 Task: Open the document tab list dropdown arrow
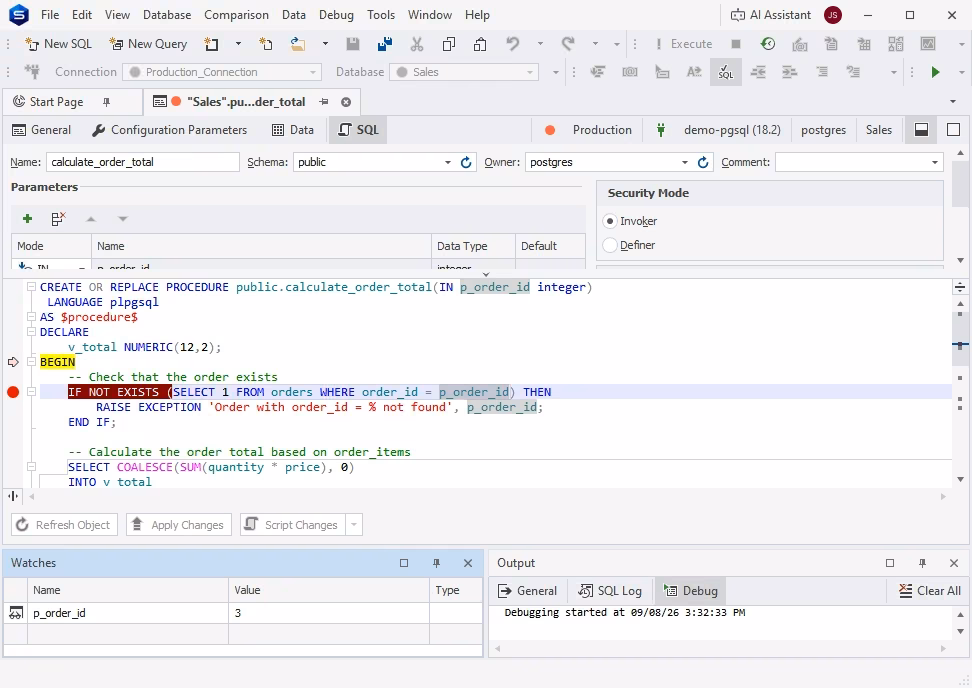coord(953,102)
